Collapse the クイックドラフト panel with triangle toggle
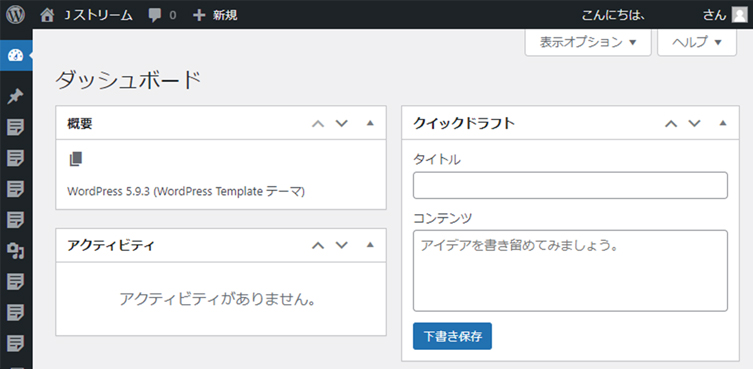753x369 pixels. click(x=723, y=123)
